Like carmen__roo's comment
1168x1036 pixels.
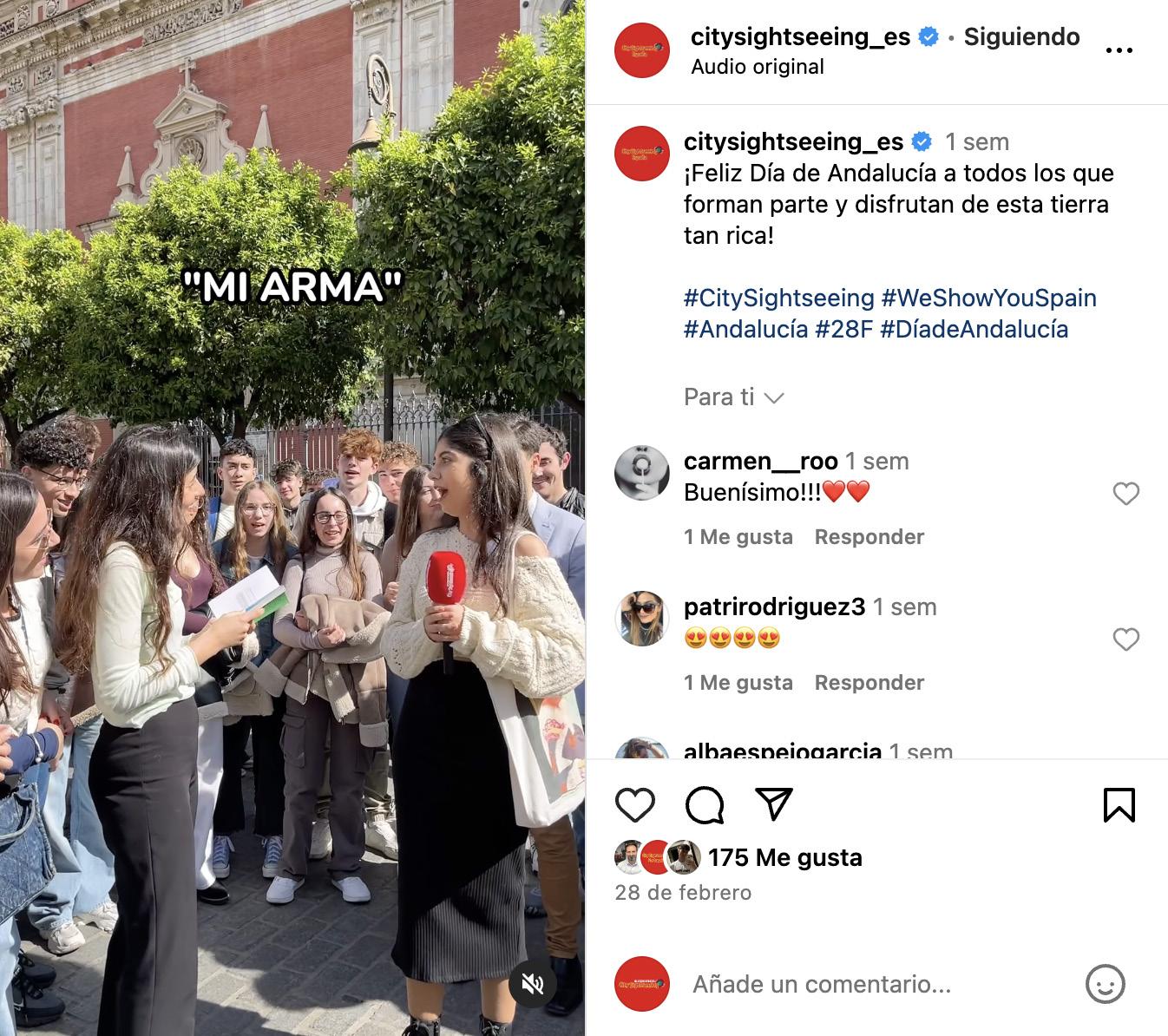tap(1125, 494)
